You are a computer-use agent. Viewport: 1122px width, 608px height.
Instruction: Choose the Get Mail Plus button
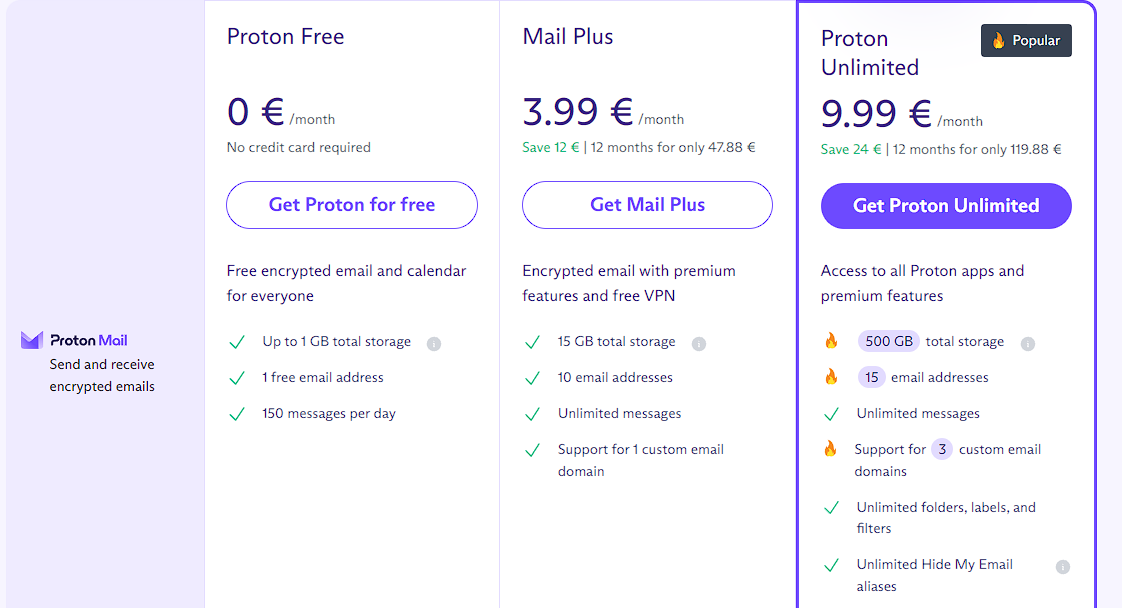(647, 205)
